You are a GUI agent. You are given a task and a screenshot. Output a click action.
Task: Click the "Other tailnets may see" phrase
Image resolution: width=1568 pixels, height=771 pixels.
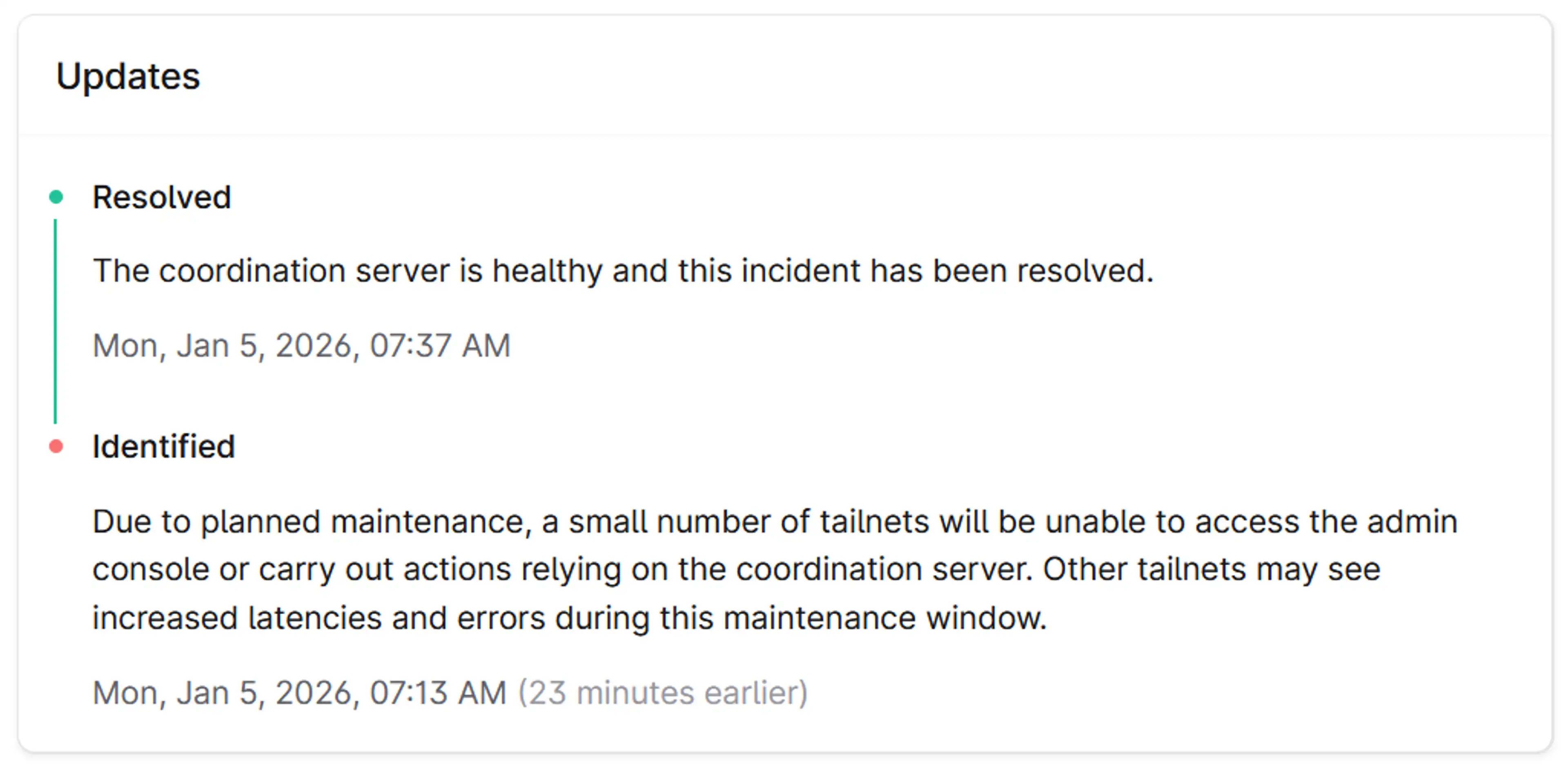(x=1211, y=570)
